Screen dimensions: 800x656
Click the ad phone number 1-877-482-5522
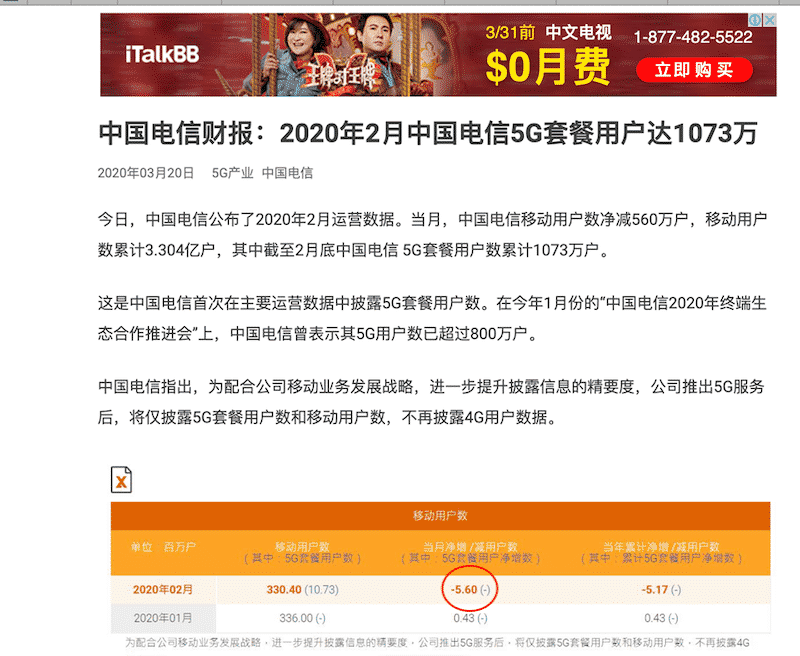pyautogui.click(x=693, y=37)
